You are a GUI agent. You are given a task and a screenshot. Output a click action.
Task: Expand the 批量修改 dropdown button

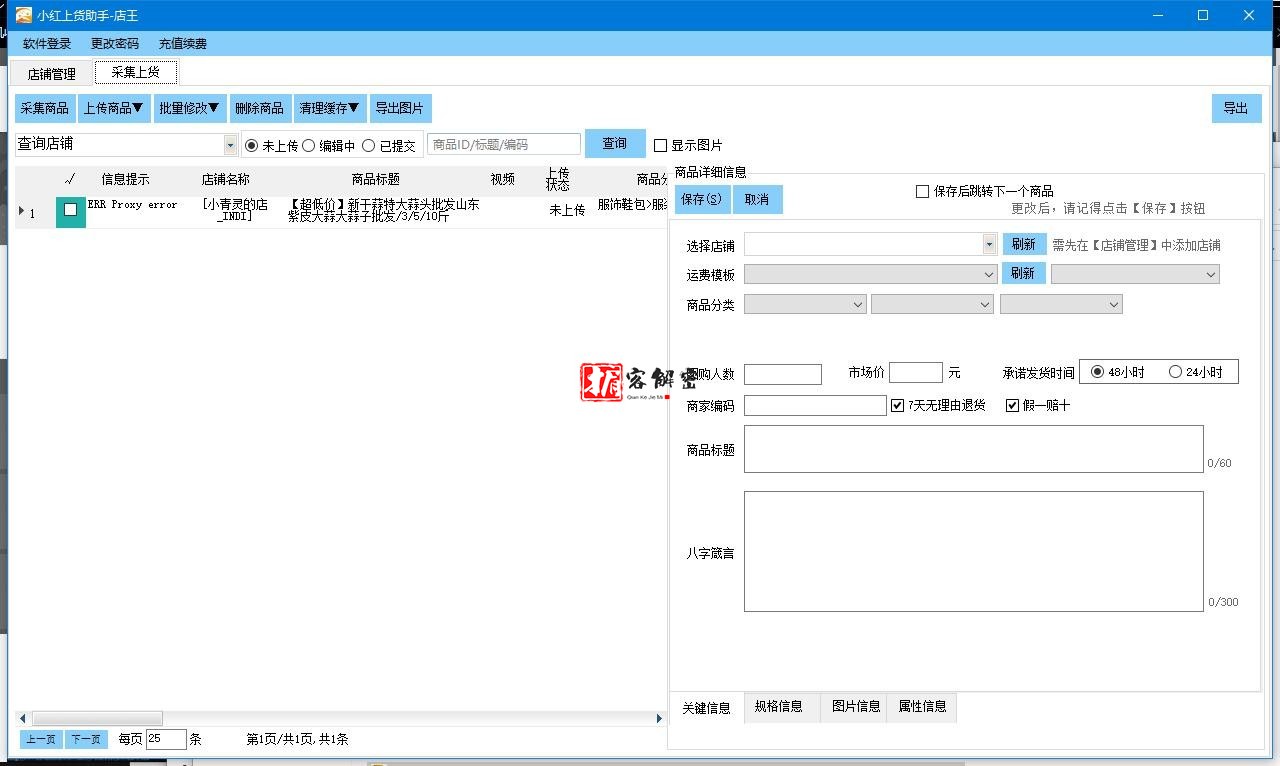coord(190,108)
